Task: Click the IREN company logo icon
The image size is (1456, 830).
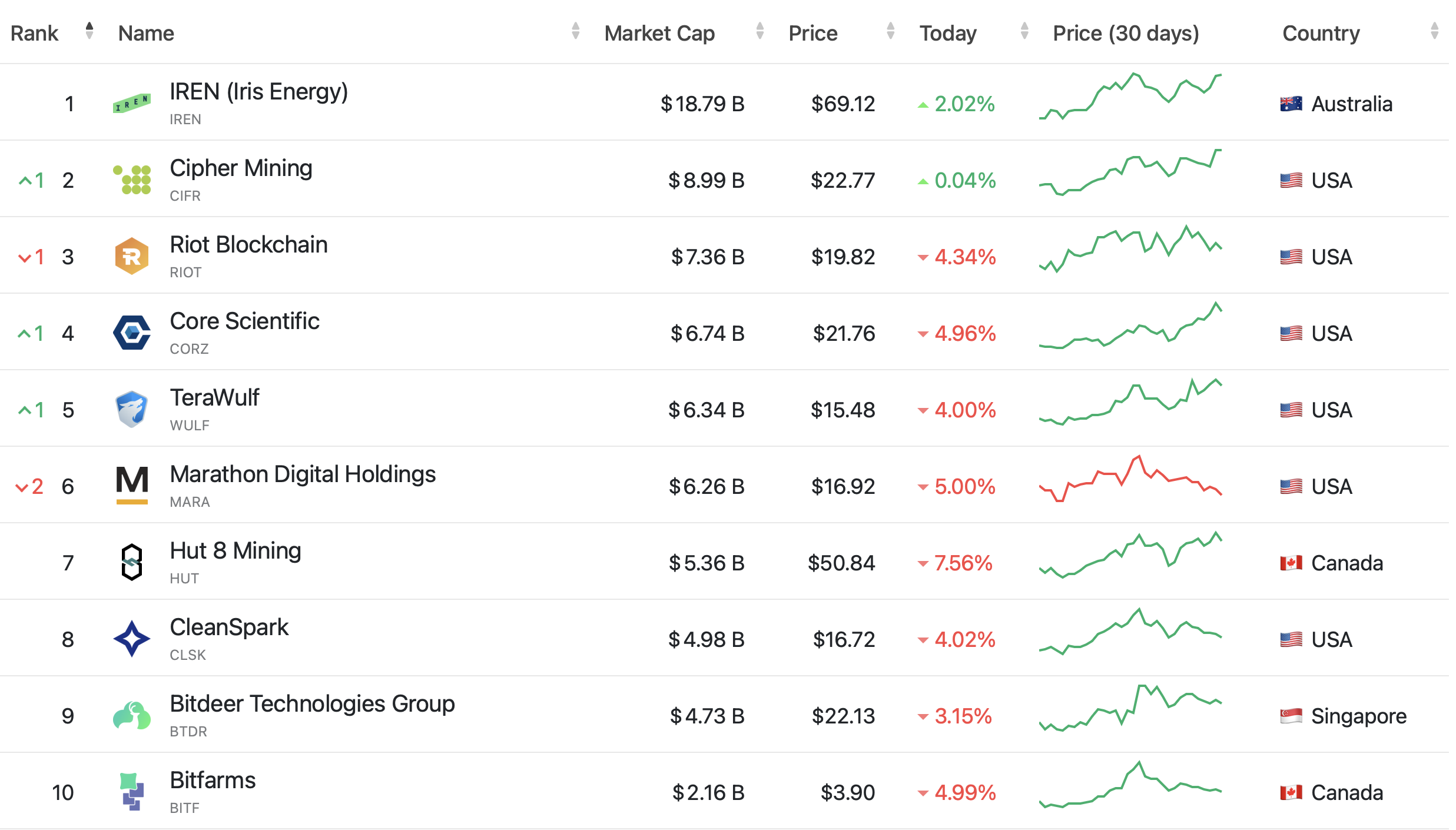Action: [x=131, y=103]
